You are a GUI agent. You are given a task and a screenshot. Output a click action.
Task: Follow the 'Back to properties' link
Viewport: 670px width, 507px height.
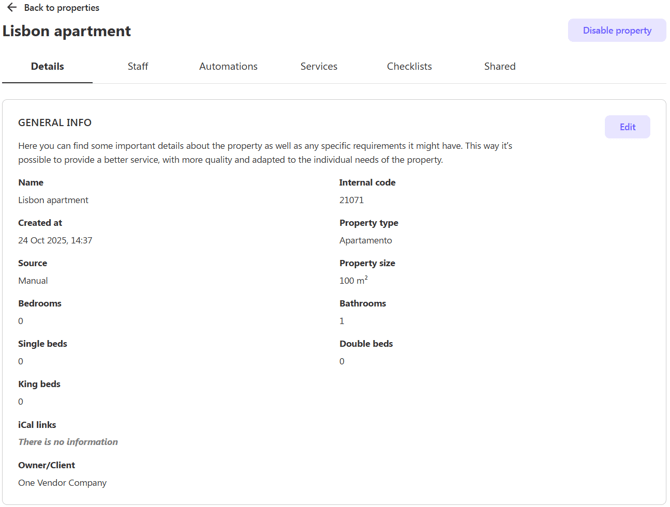tap(61, 8)
